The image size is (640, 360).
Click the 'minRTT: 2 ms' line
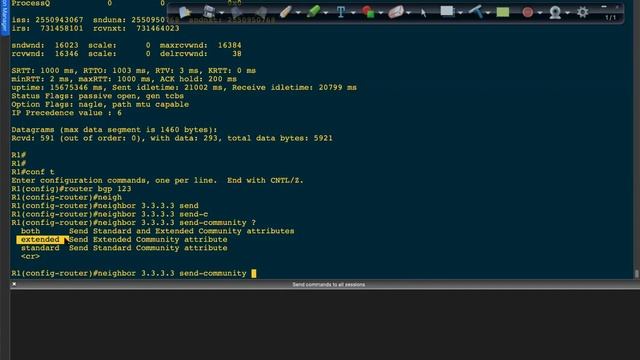[x=124, y=79]
